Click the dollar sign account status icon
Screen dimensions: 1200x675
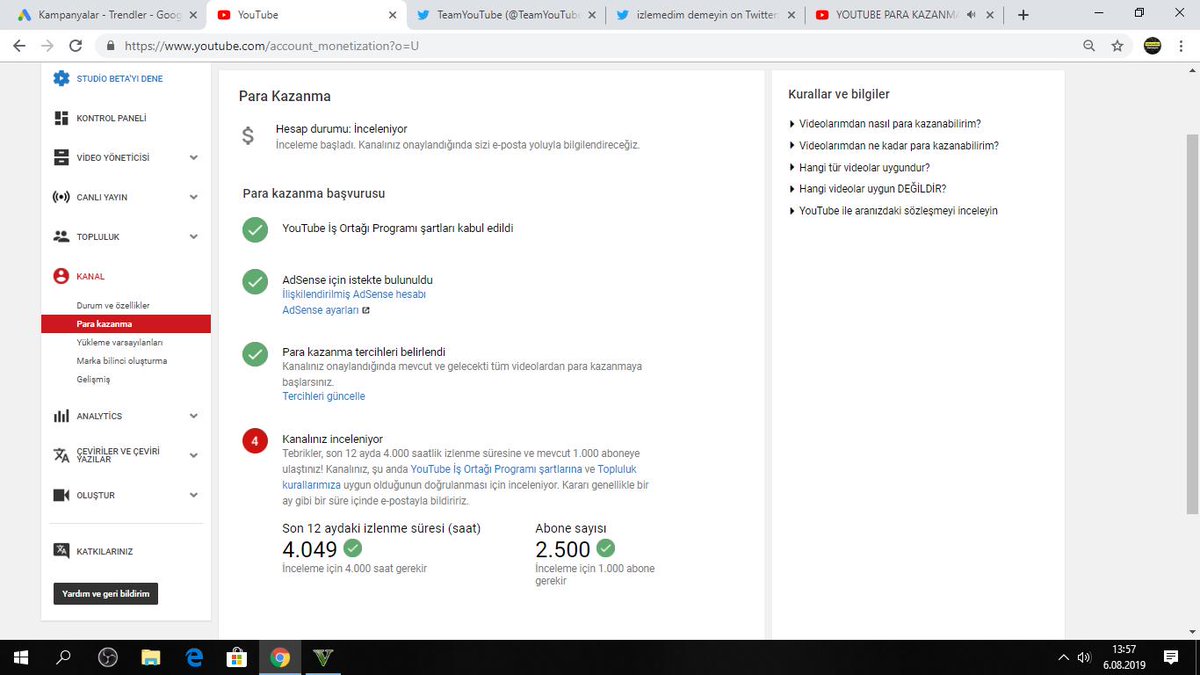248,136
